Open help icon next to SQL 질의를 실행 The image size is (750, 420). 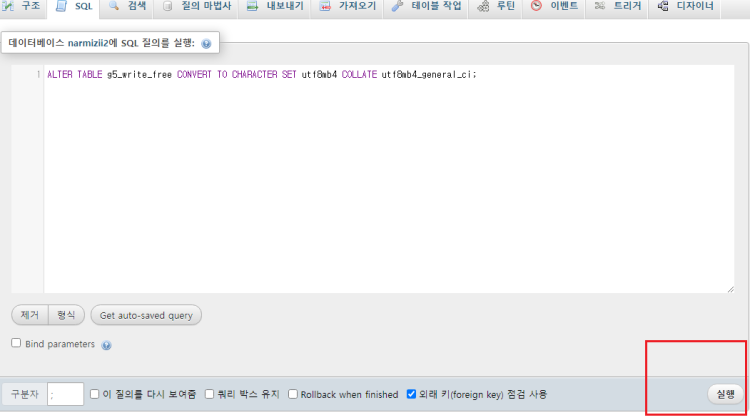tap(206, 45)
